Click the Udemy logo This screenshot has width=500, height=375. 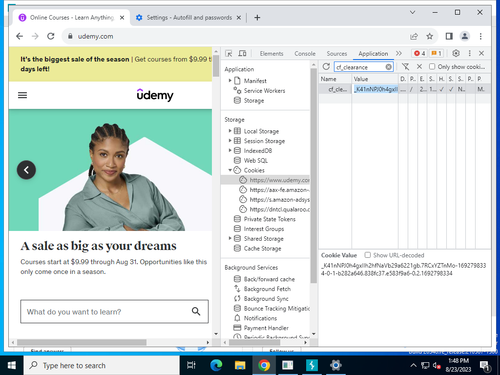coord(155,95)
